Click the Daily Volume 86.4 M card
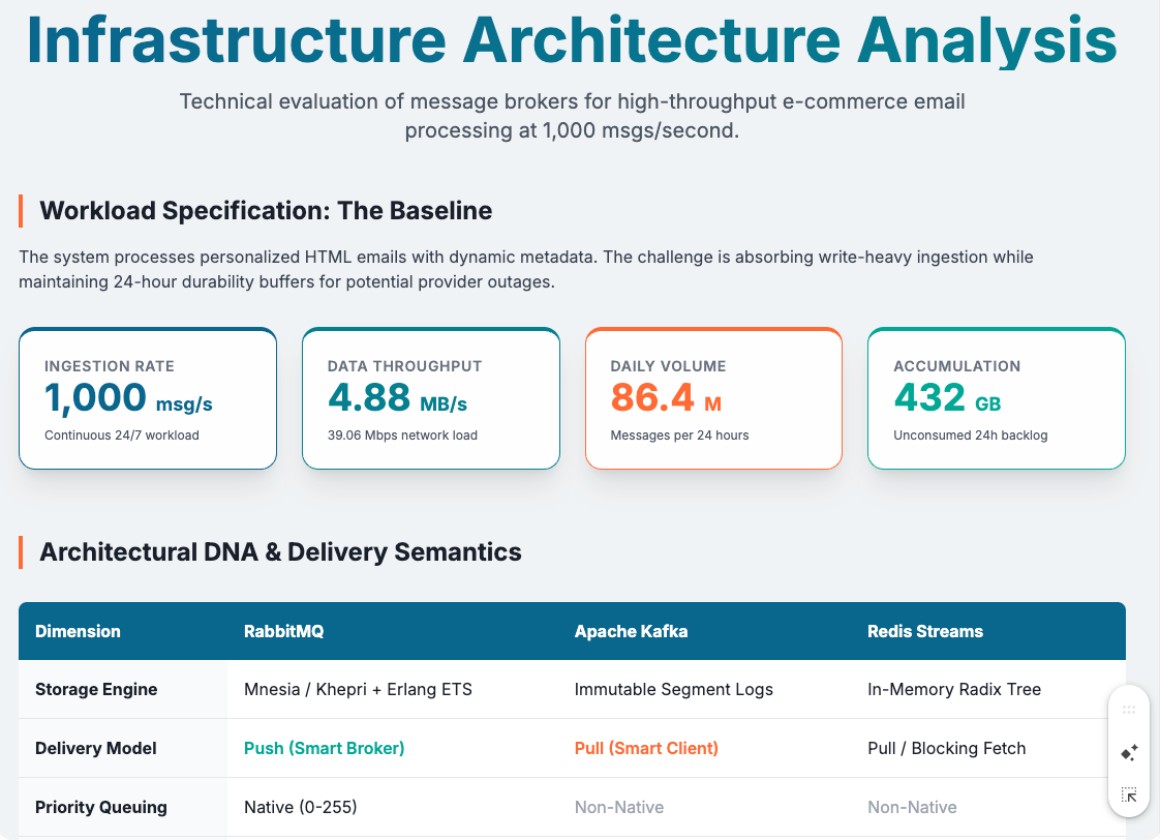 [x=714, y=398]
